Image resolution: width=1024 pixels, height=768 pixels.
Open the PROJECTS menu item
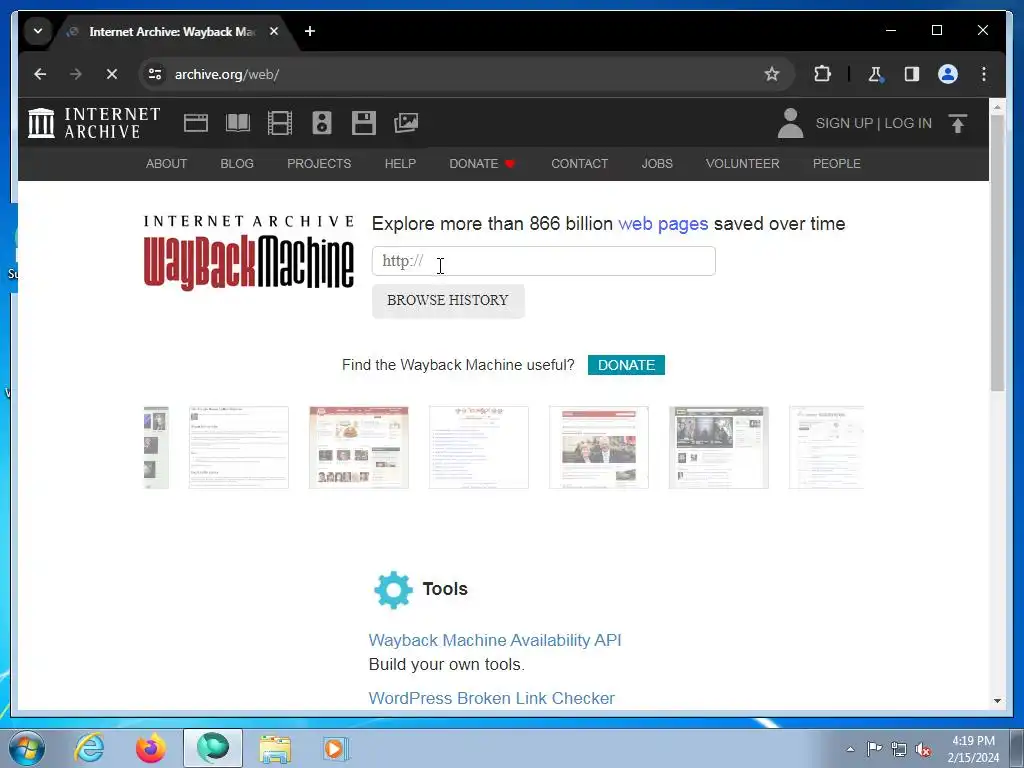click(319, 164)
